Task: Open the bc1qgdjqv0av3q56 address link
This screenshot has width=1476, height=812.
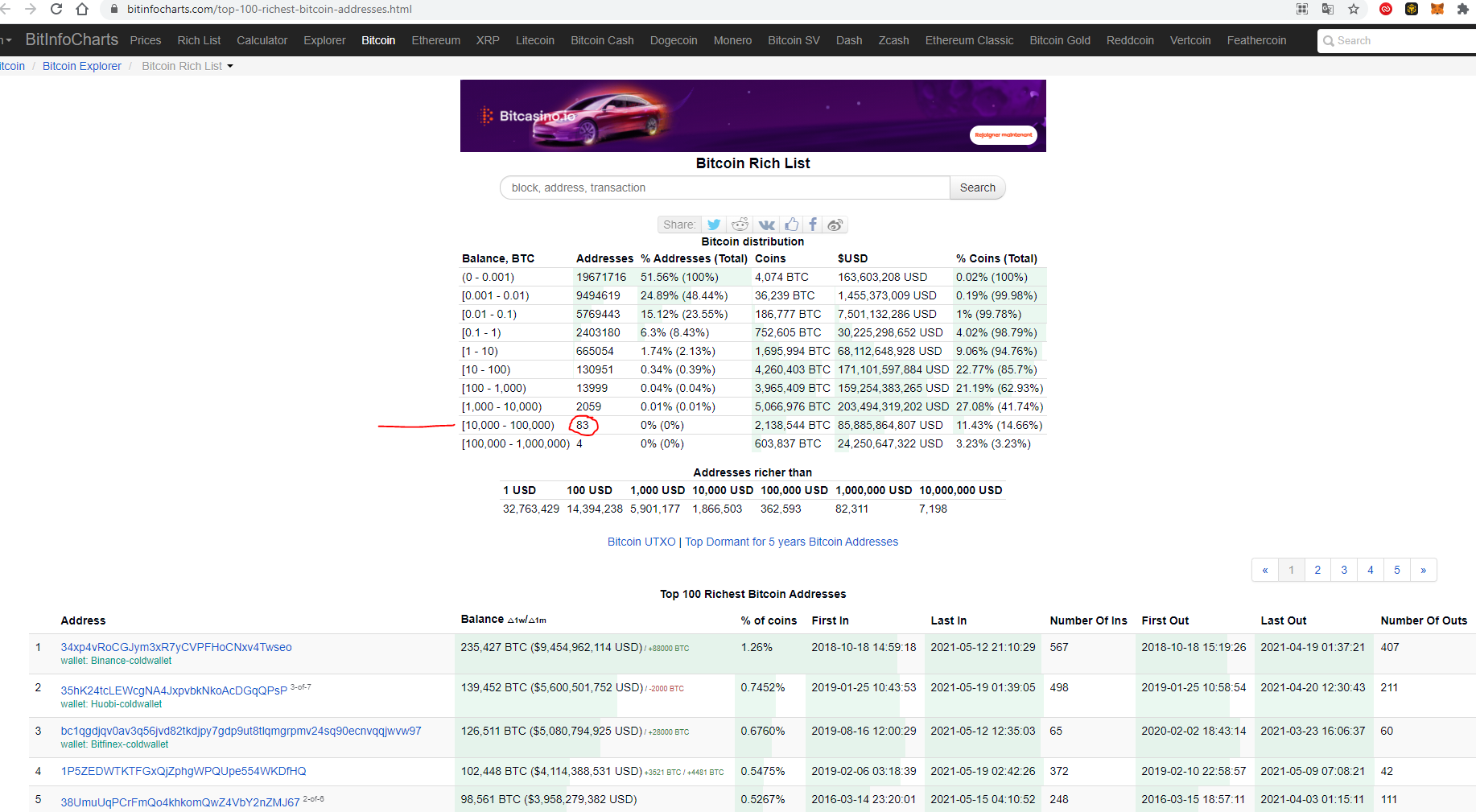Action: coord(241,731)
